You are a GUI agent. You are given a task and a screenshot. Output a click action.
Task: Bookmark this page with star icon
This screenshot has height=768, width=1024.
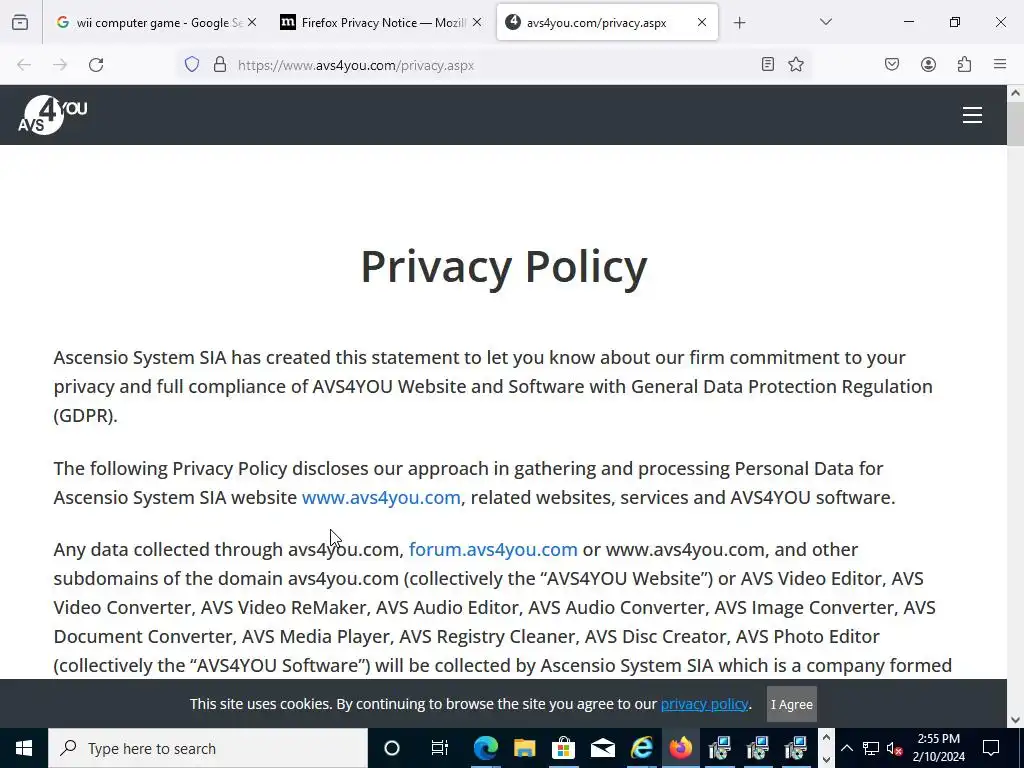795,64
